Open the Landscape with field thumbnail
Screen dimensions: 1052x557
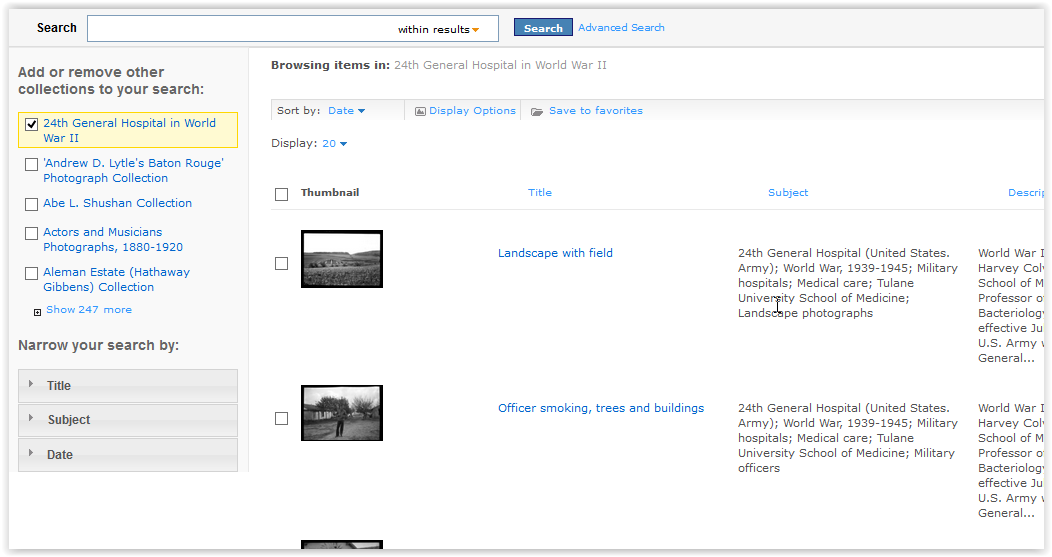coord(341,259)
